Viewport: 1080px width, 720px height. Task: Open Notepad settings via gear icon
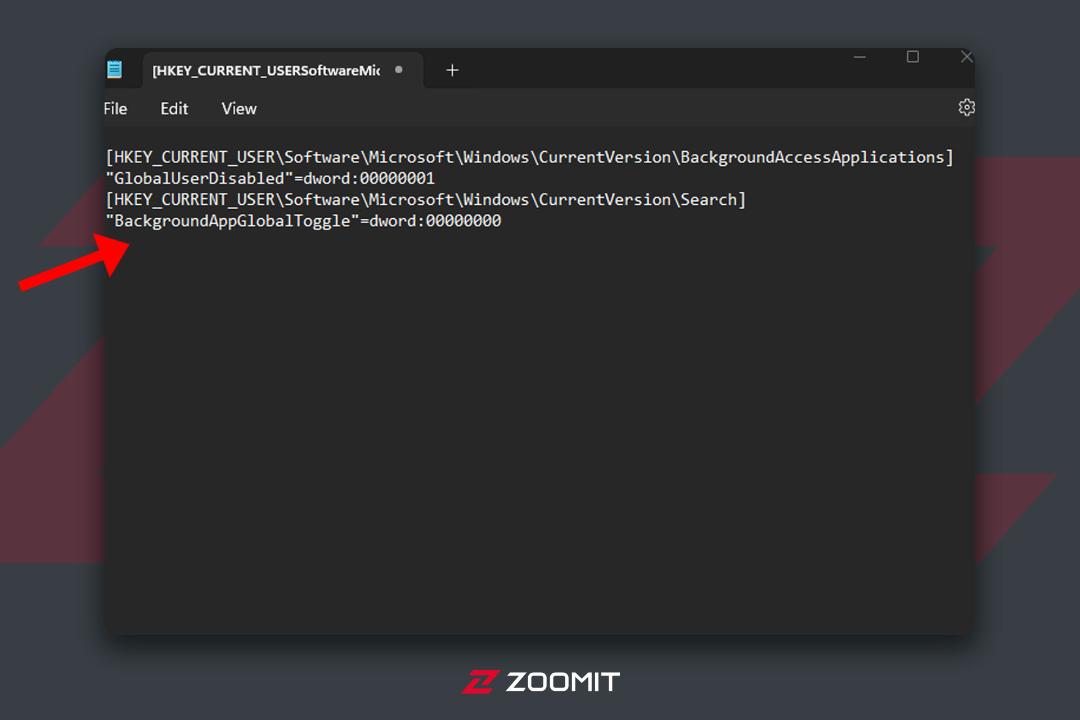coord(966,107)
